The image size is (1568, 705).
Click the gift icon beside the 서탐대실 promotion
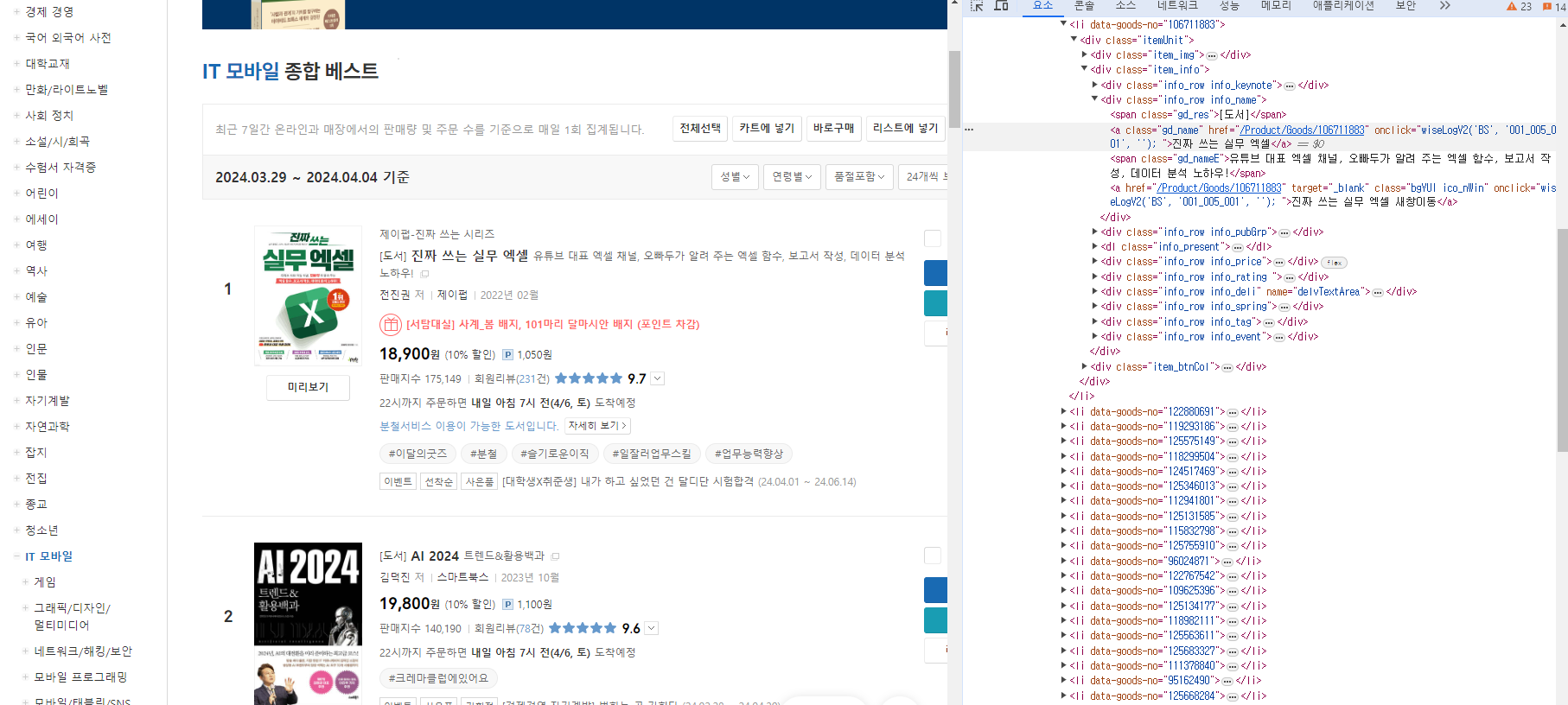(391, 325)
